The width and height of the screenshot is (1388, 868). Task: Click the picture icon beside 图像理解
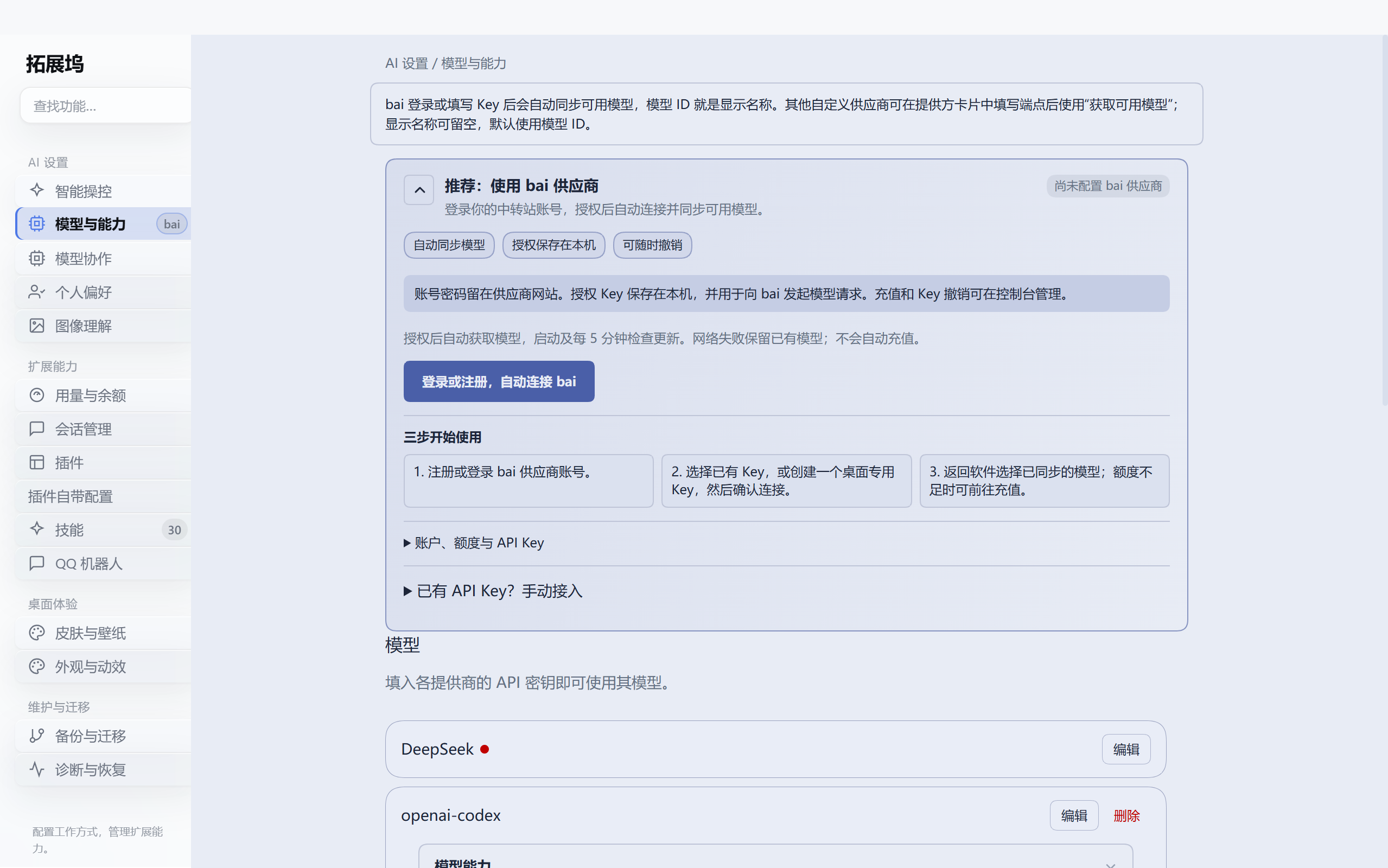tap(37, 325)
